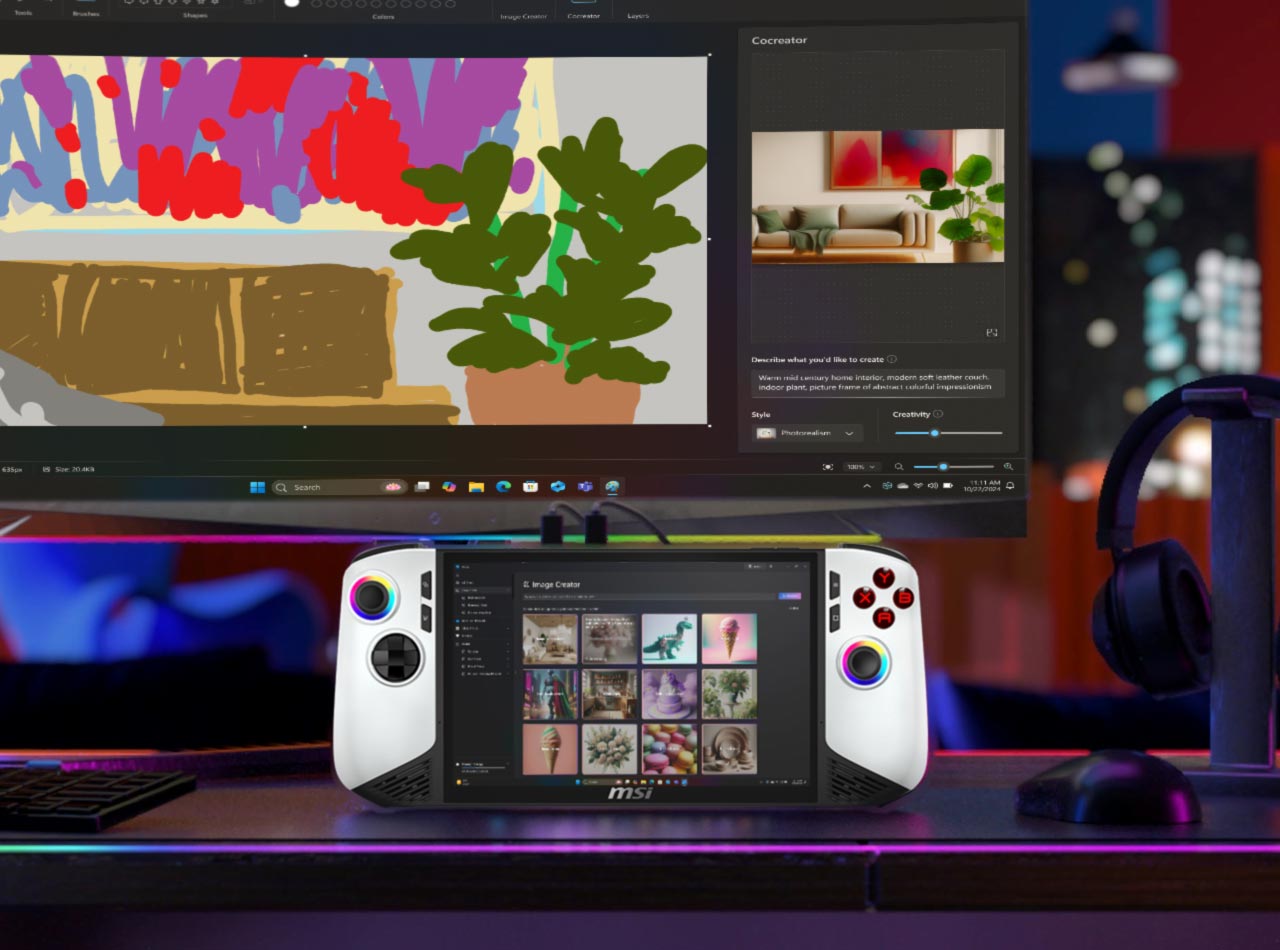Screen dimensions: 1280x950
Task: Click the expand icon in Cocreator preview
Action: pos(991,333)
